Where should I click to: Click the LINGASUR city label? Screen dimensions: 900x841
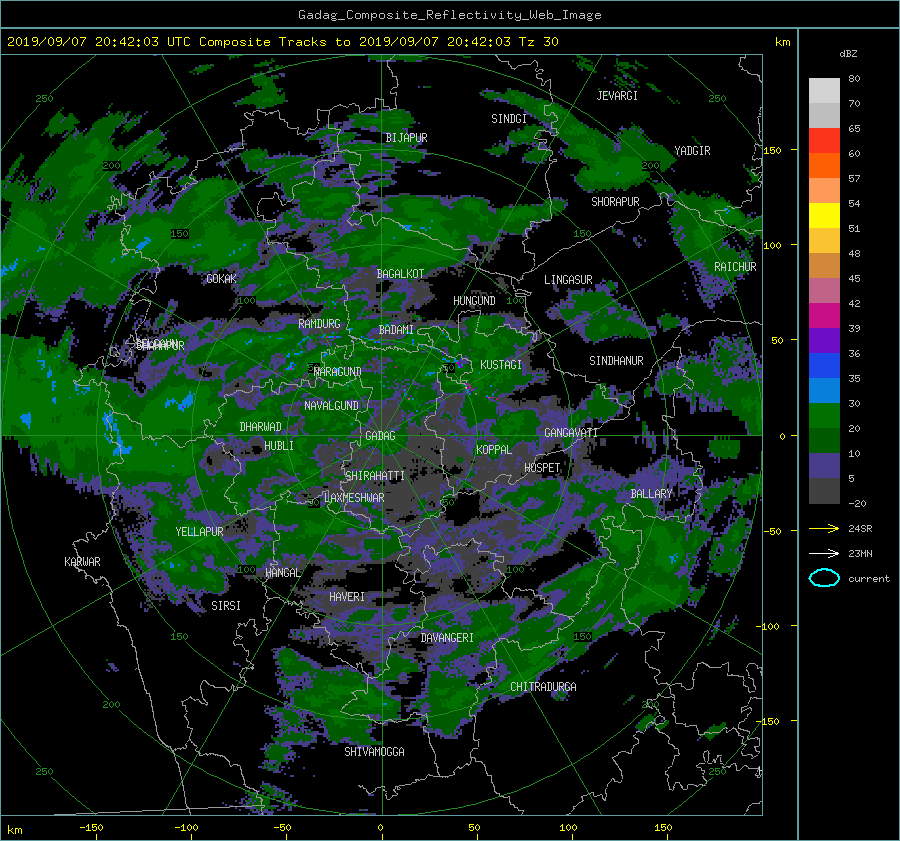[568, 280]
